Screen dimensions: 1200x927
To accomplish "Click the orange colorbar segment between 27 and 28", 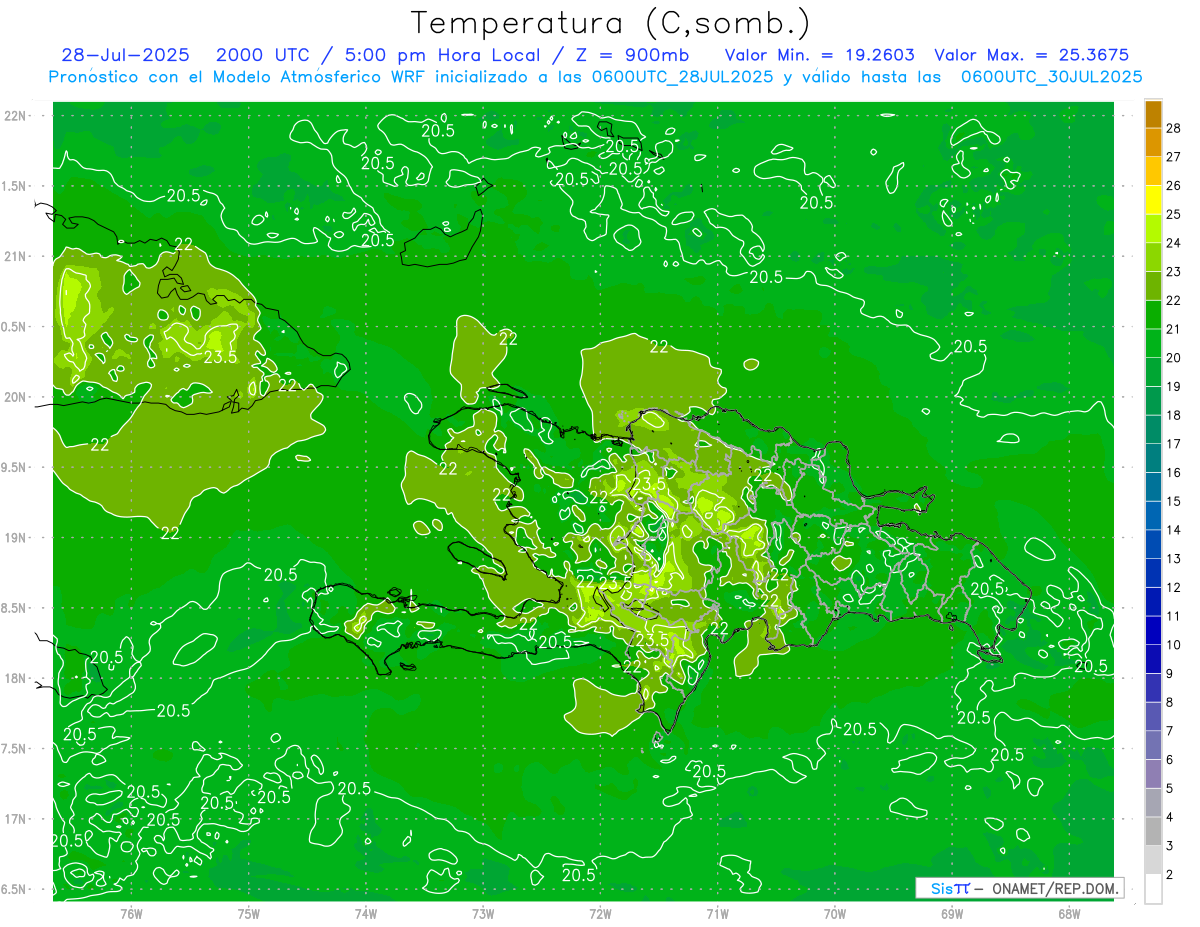I will [1153, 142].
